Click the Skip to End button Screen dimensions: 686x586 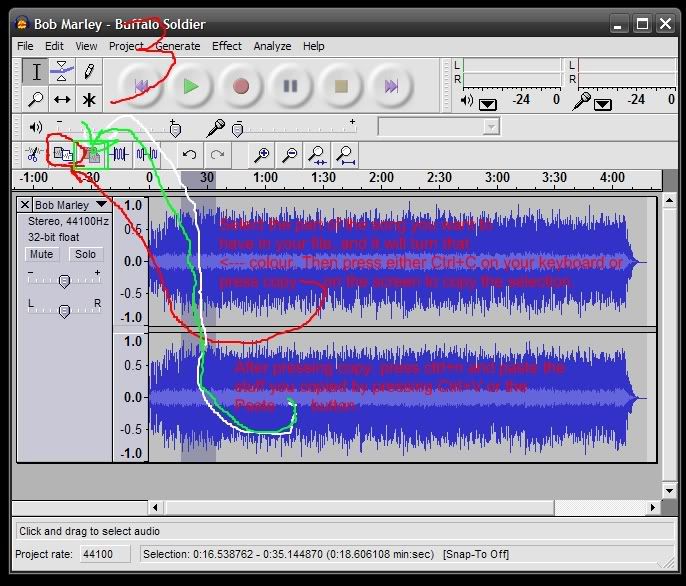(391, 86)
